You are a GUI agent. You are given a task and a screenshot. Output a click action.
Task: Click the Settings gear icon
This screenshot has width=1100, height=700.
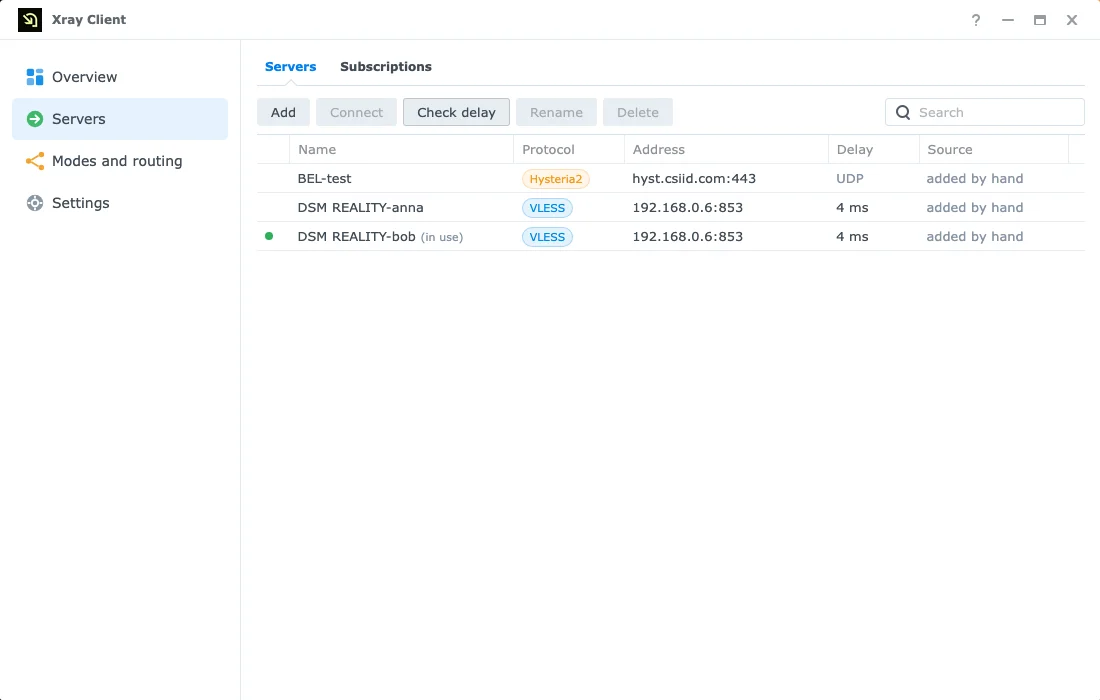point(34,203)
